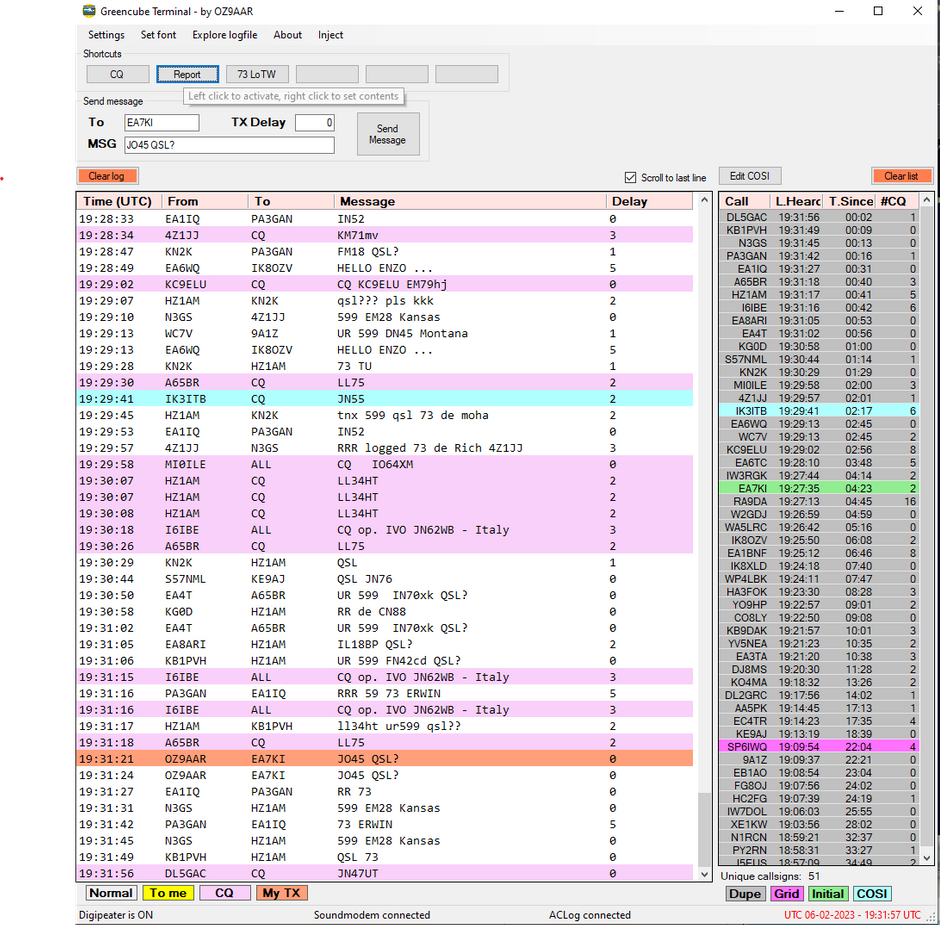Click the Send Message button
This screenshot has height=925, width=940.
pyautogui.click(x=388, y=134)
